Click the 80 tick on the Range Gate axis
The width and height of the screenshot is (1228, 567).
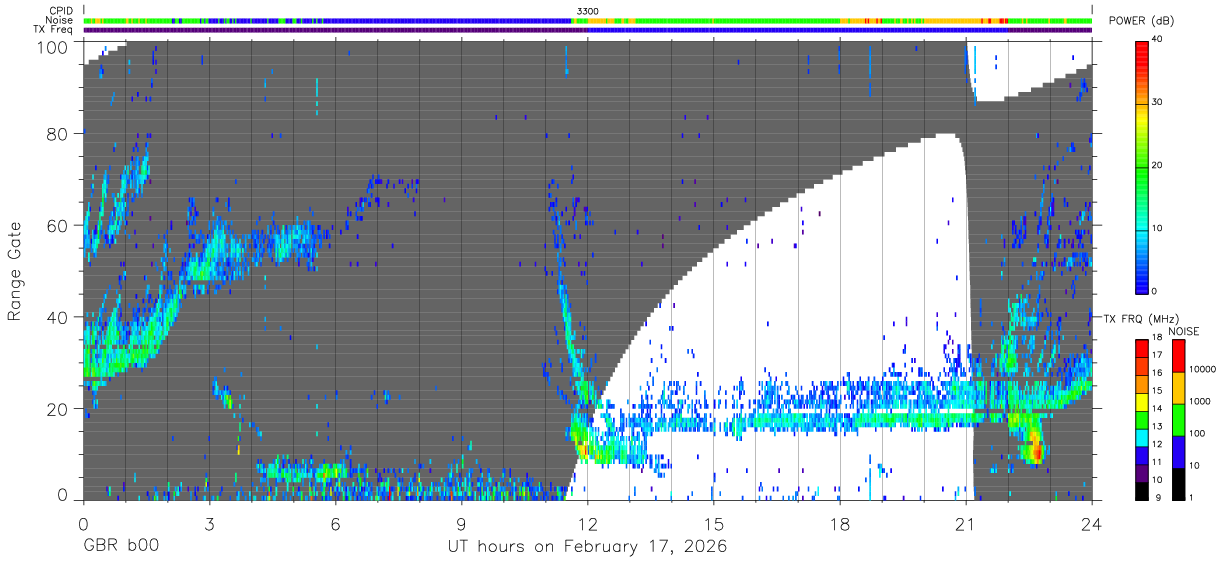pyautogui.click(x=58, y=133)
